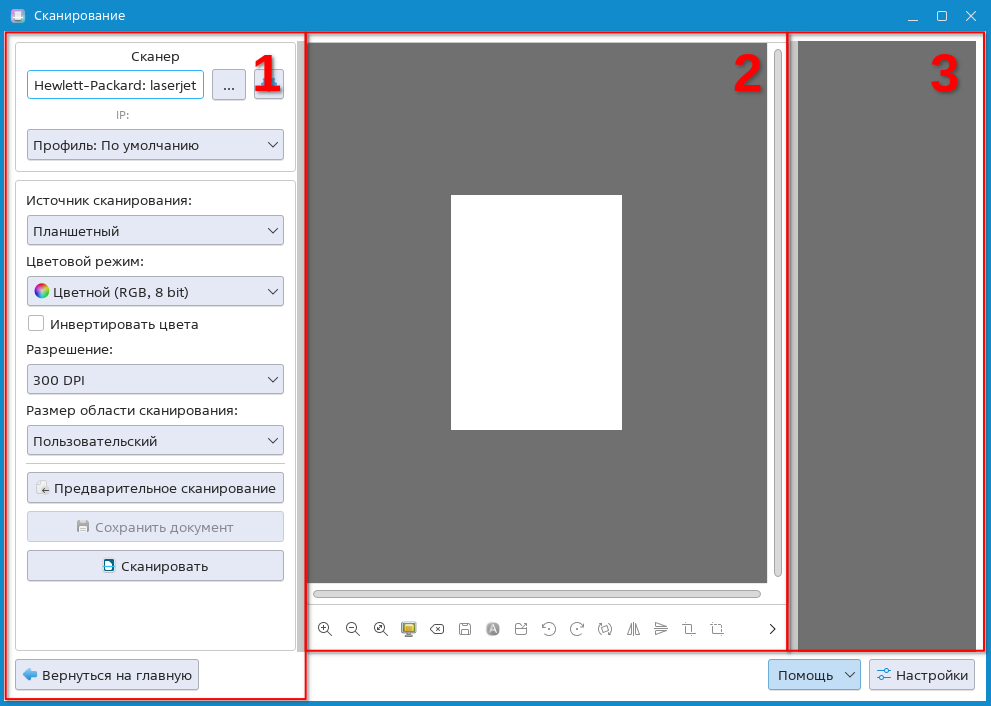Click the zoom in magnifier icon

[x=324, y=629]
